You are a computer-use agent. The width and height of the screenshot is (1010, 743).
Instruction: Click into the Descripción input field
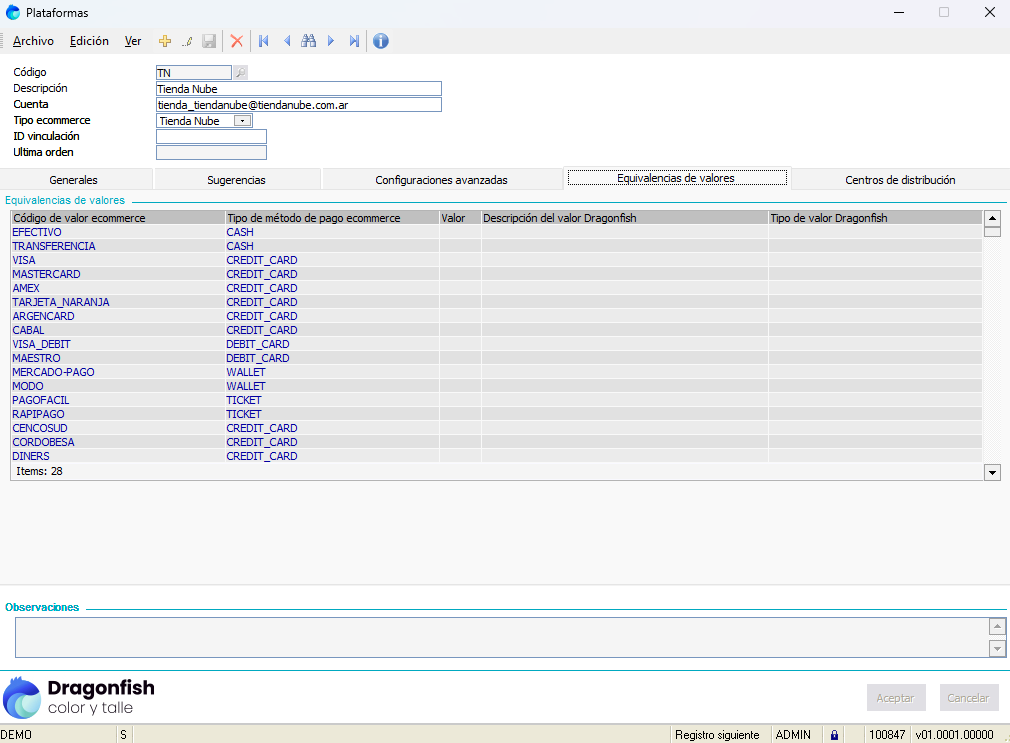pos(298,88)
